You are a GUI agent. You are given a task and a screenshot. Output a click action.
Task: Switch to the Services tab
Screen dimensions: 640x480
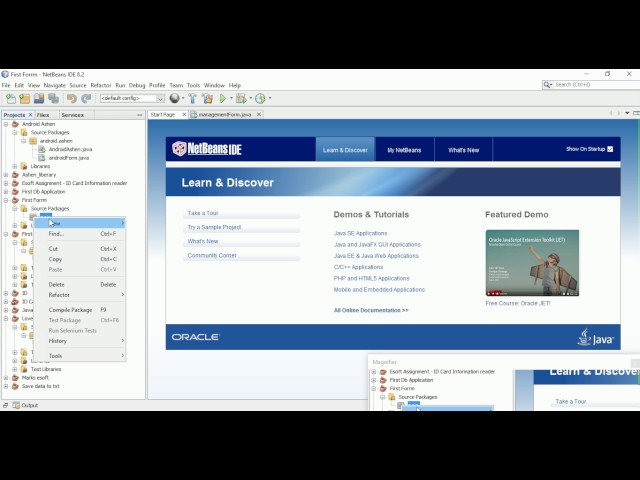(73, 115)
